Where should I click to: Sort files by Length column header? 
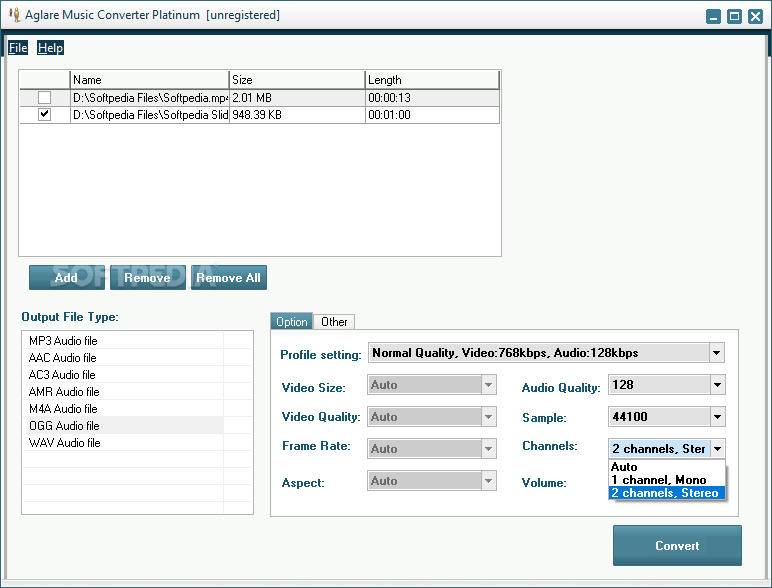point(432,80)
